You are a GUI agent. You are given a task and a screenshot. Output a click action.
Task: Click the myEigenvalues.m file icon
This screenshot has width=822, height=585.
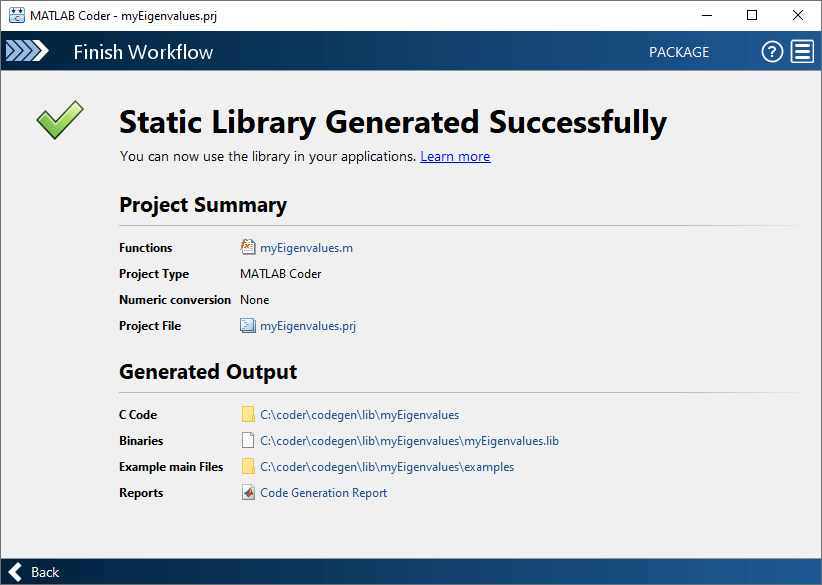click(x=248, y=248)
